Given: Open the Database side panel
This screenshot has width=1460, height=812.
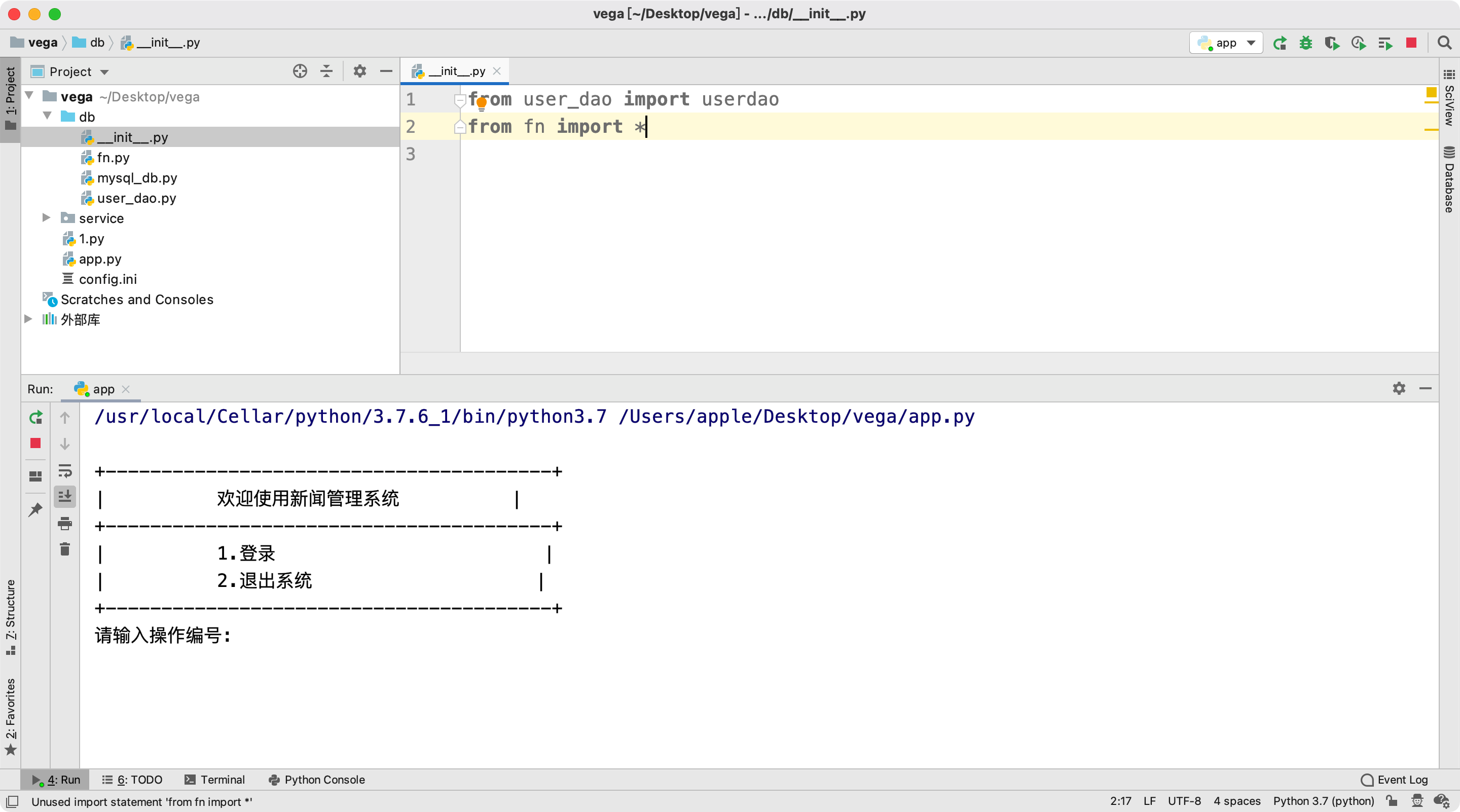Looking at the screenshot, I should point(1449,179).
